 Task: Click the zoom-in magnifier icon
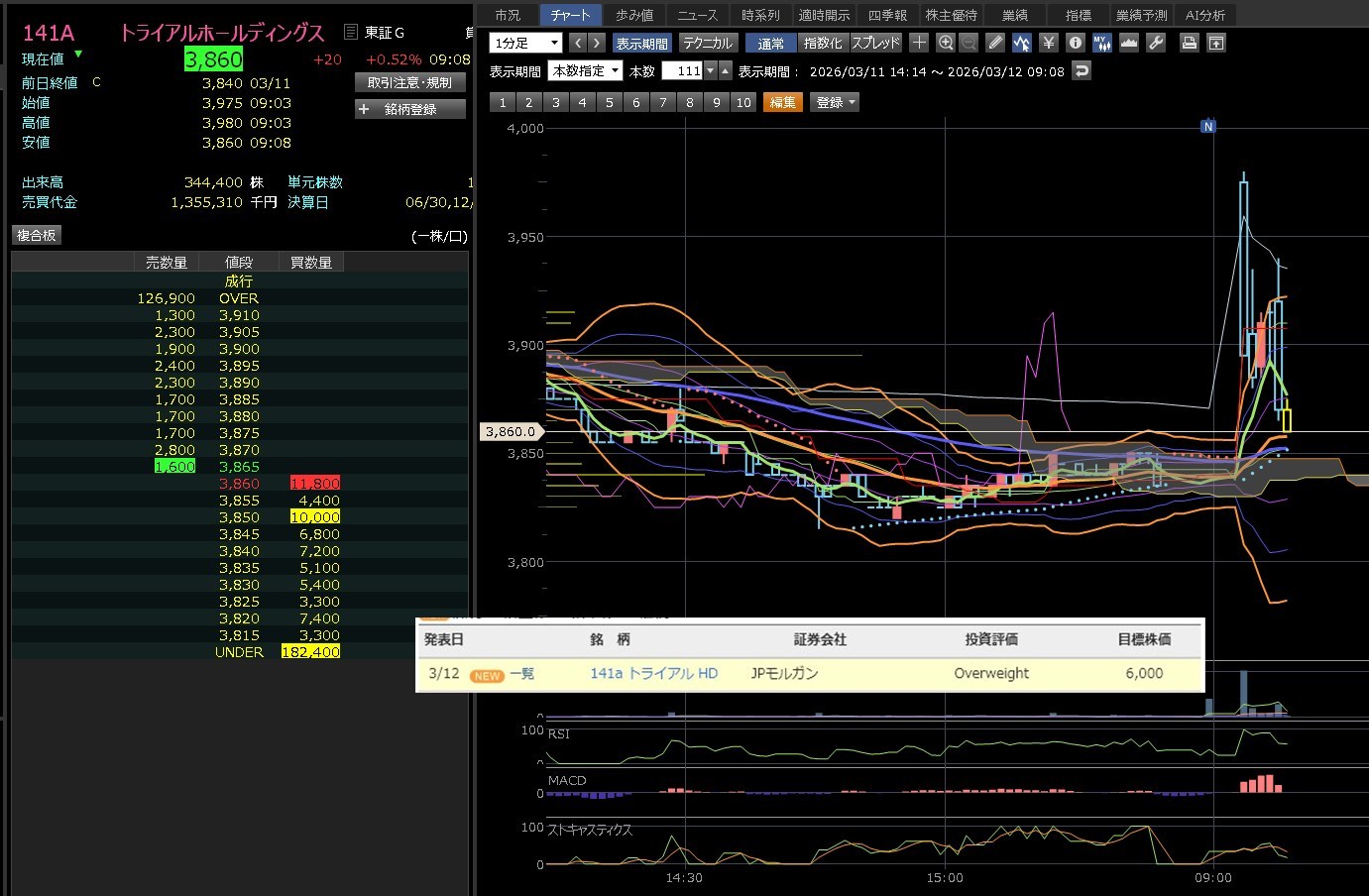coord(945,43)
